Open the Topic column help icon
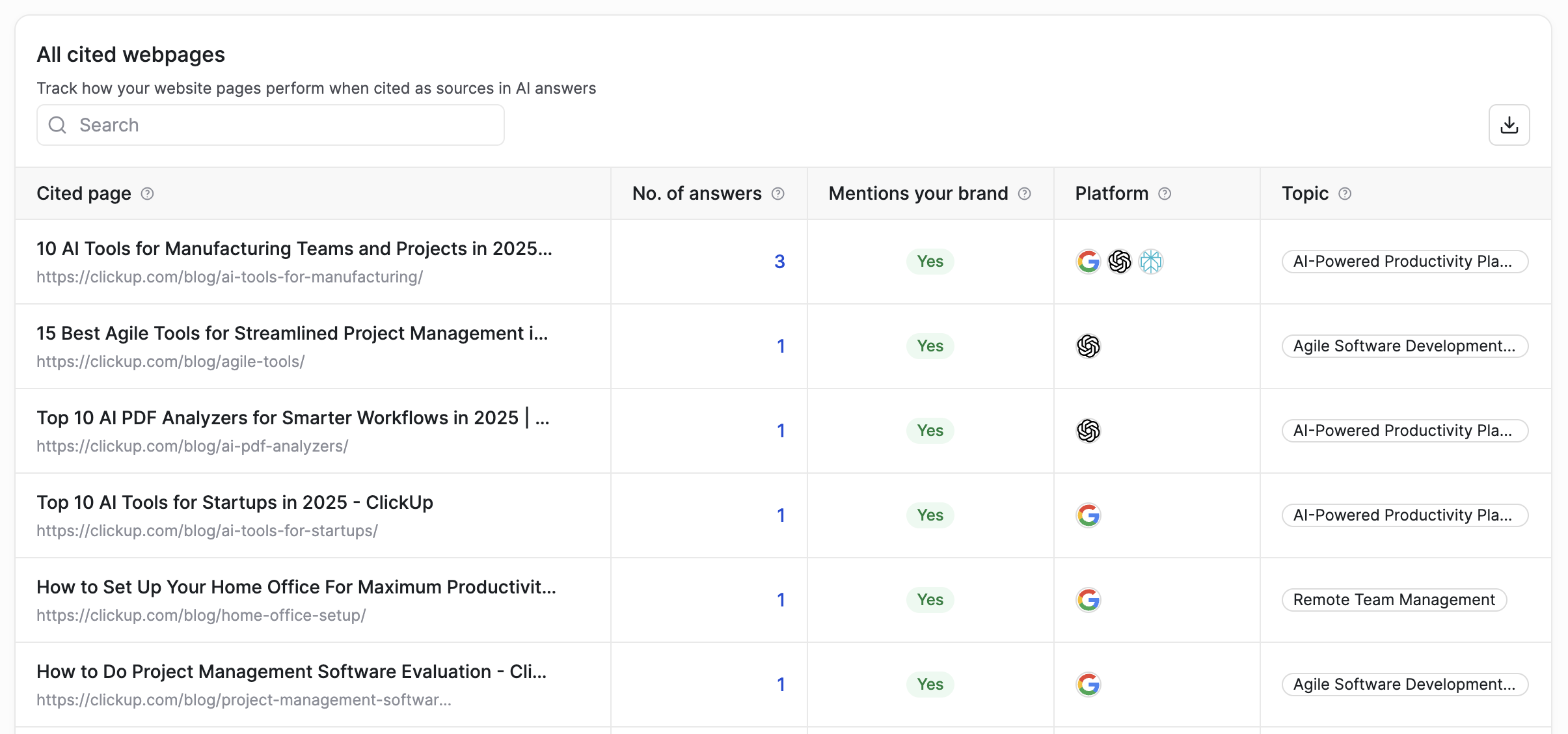This screenshot has height=734, width=1568. tap(1345, 193)
